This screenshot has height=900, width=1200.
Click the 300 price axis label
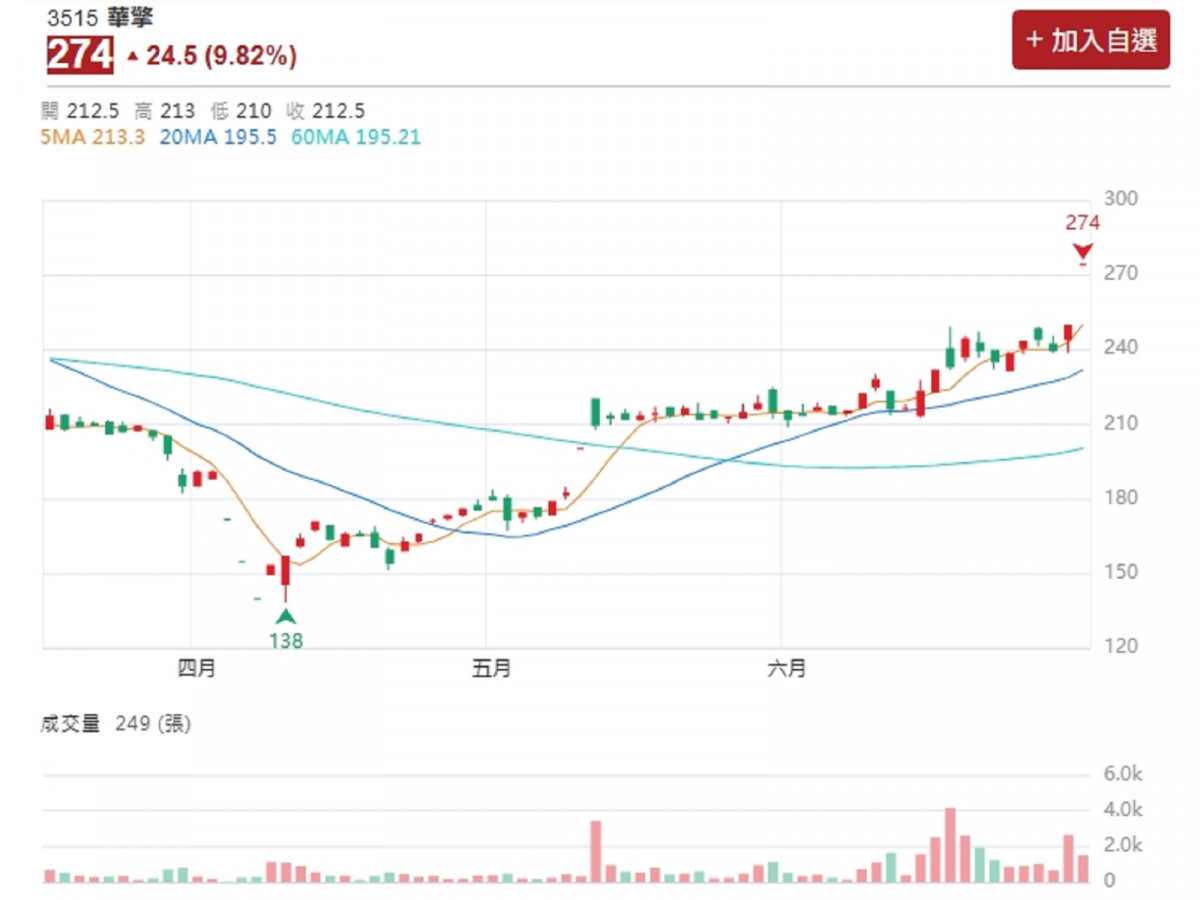click(x=1123, y=198)
